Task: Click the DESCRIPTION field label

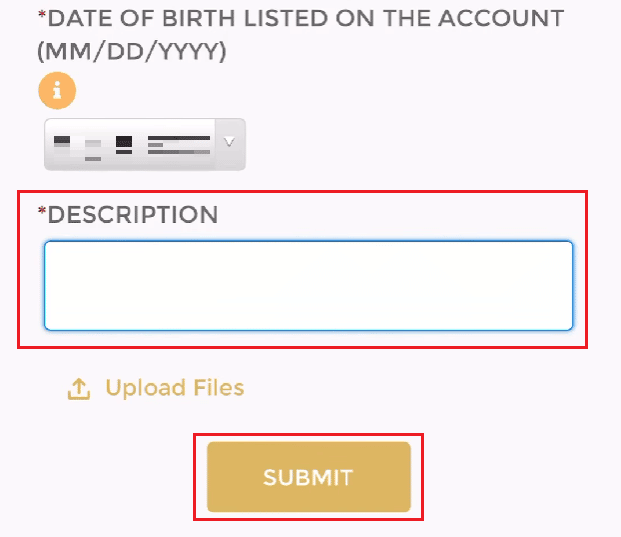Action: (132, 214)
